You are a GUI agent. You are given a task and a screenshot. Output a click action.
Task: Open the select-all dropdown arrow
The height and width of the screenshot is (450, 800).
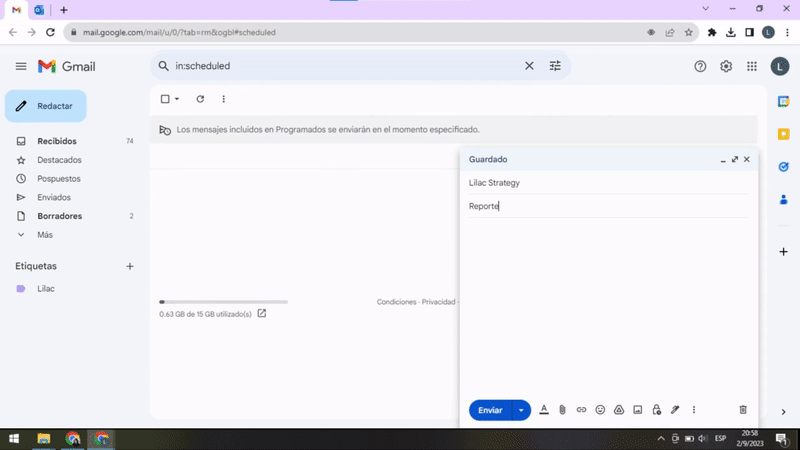pyautogui.click(x=177, y=99)
